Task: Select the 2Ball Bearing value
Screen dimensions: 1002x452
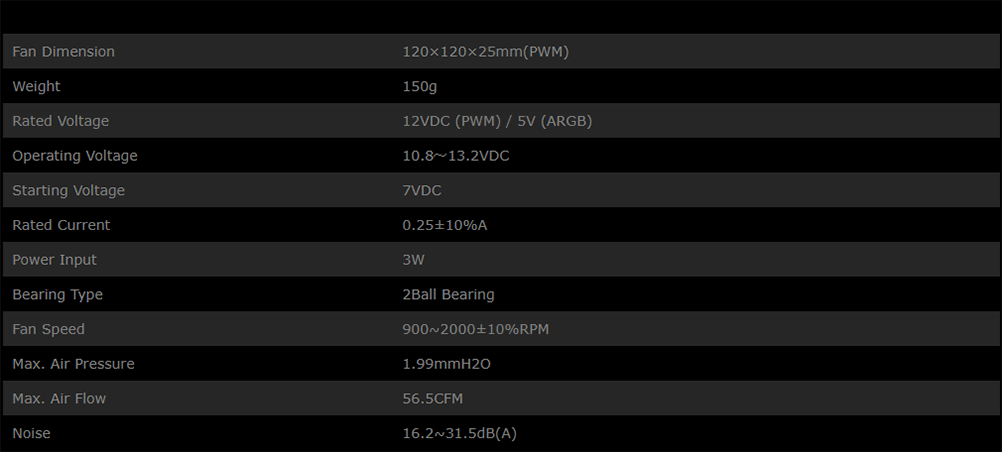Action: coord(448,295)
